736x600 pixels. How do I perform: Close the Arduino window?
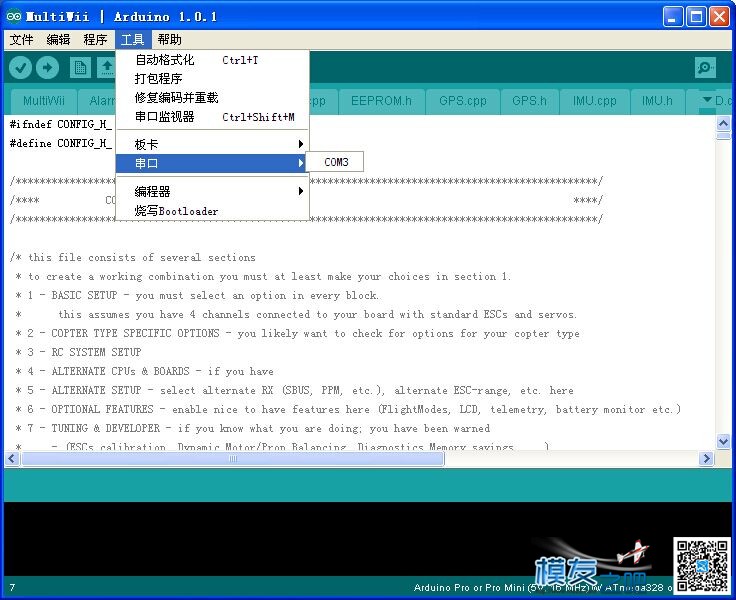click(x=719, y=17)
